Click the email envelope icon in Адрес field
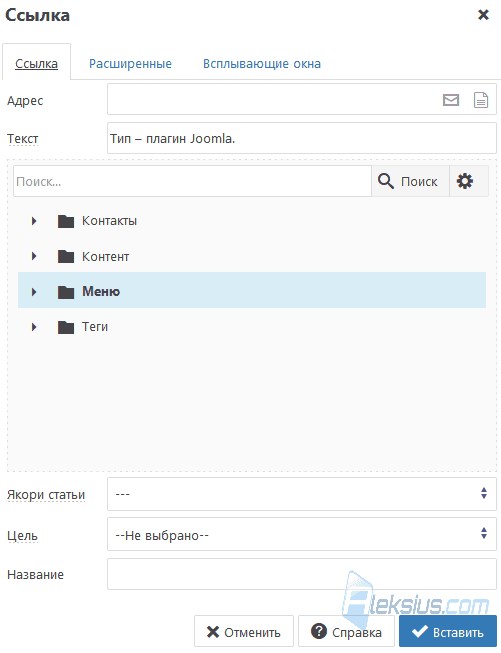 [x=451, y=100]
